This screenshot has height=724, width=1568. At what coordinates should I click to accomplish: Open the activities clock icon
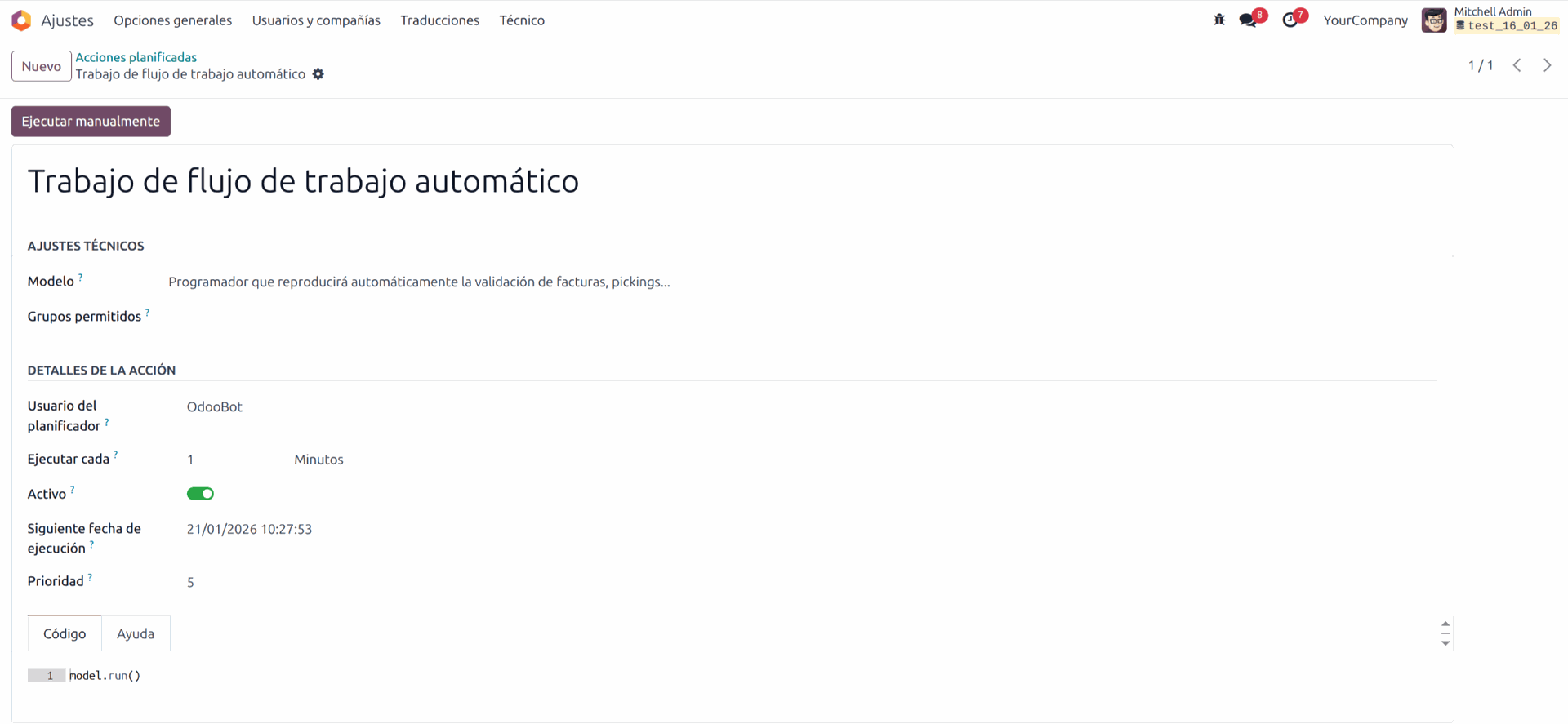click(1290, 20)
